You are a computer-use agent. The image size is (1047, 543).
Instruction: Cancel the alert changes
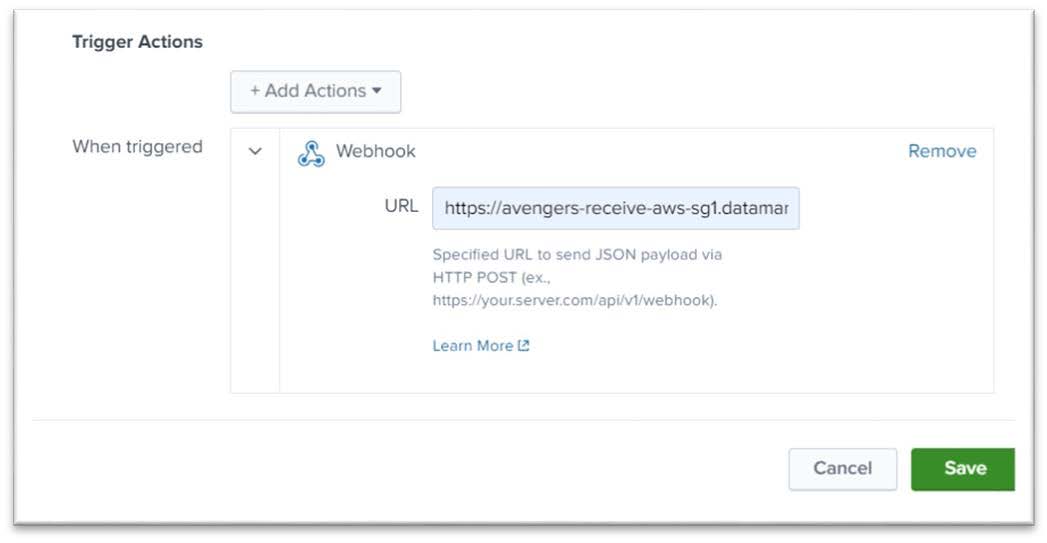tap(843, 469)
